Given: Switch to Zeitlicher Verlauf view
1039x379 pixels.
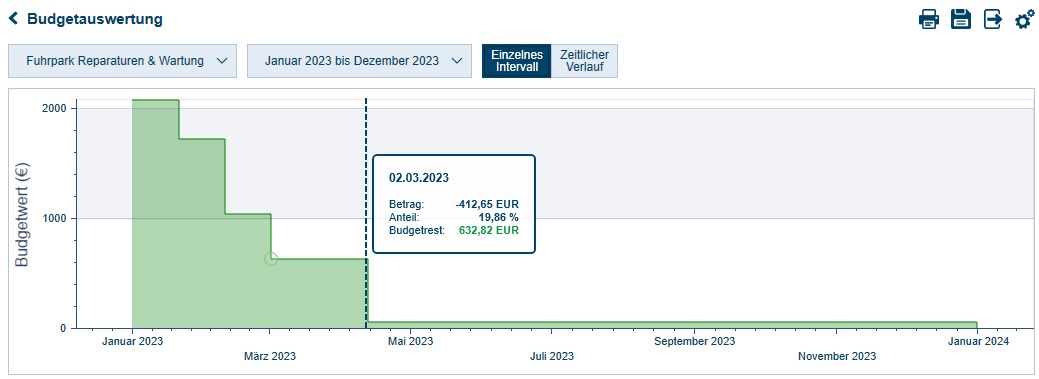Looking at the screenshot, I should [584, 61].
